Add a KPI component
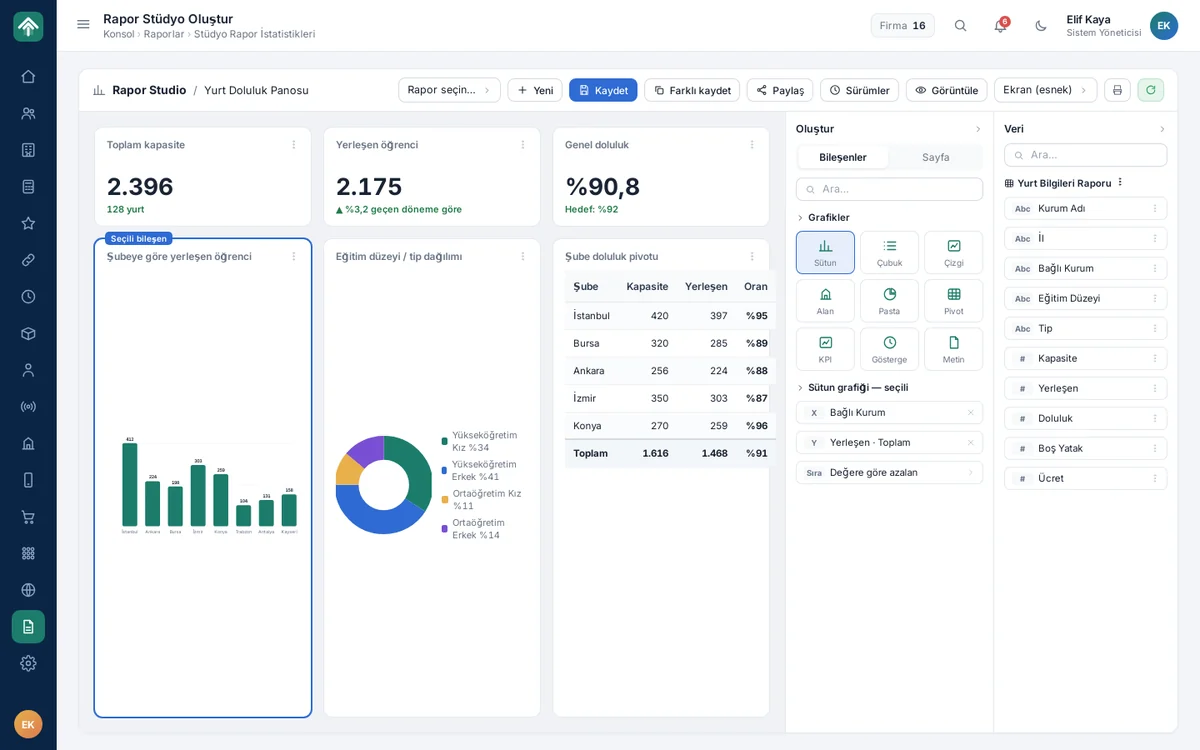This screenshot has width=1200, height=750. click(x=825, y=349)
